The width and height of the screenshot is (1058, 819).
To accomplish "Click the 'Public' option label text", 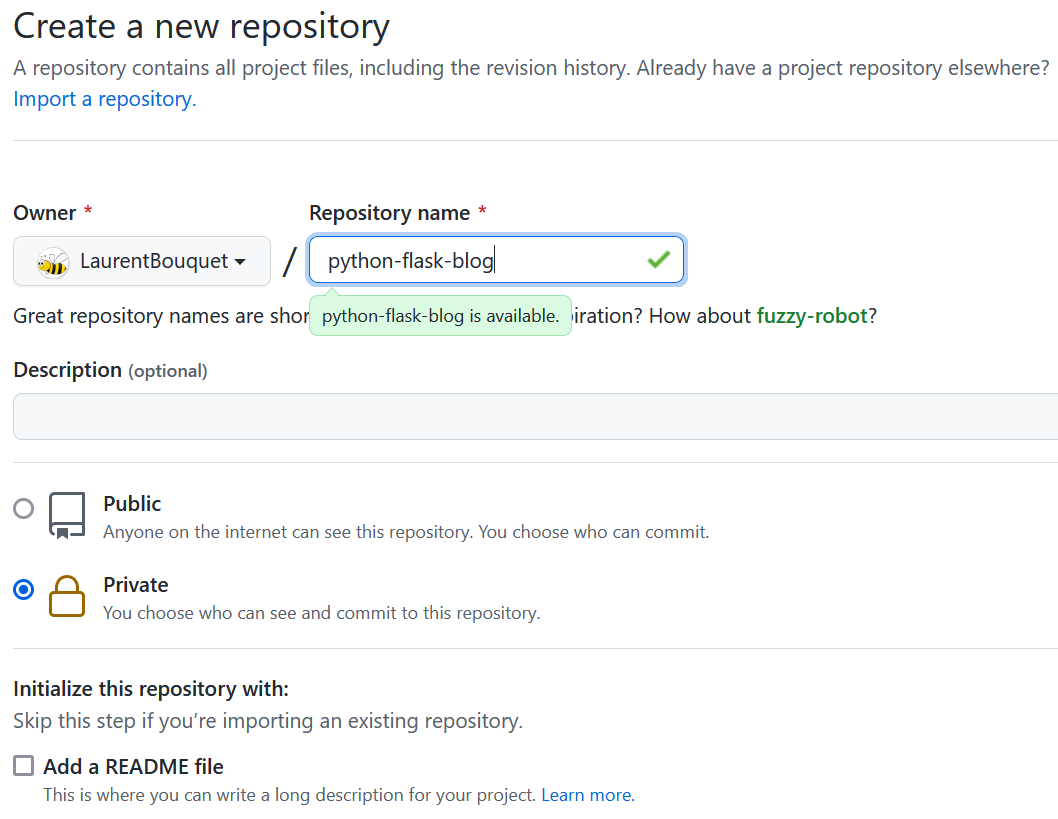I will click(132, 504).
